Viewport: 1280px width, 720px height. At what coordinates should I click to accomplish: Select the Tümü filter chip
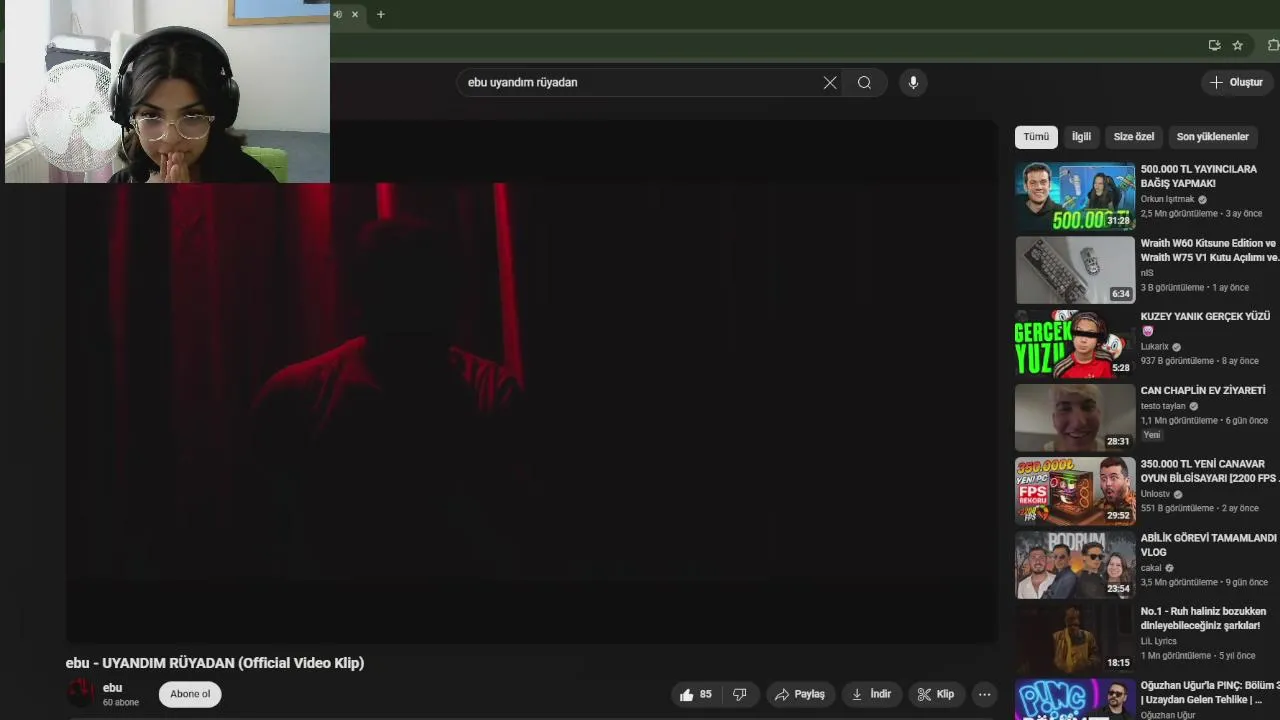tap(1036, 137)
